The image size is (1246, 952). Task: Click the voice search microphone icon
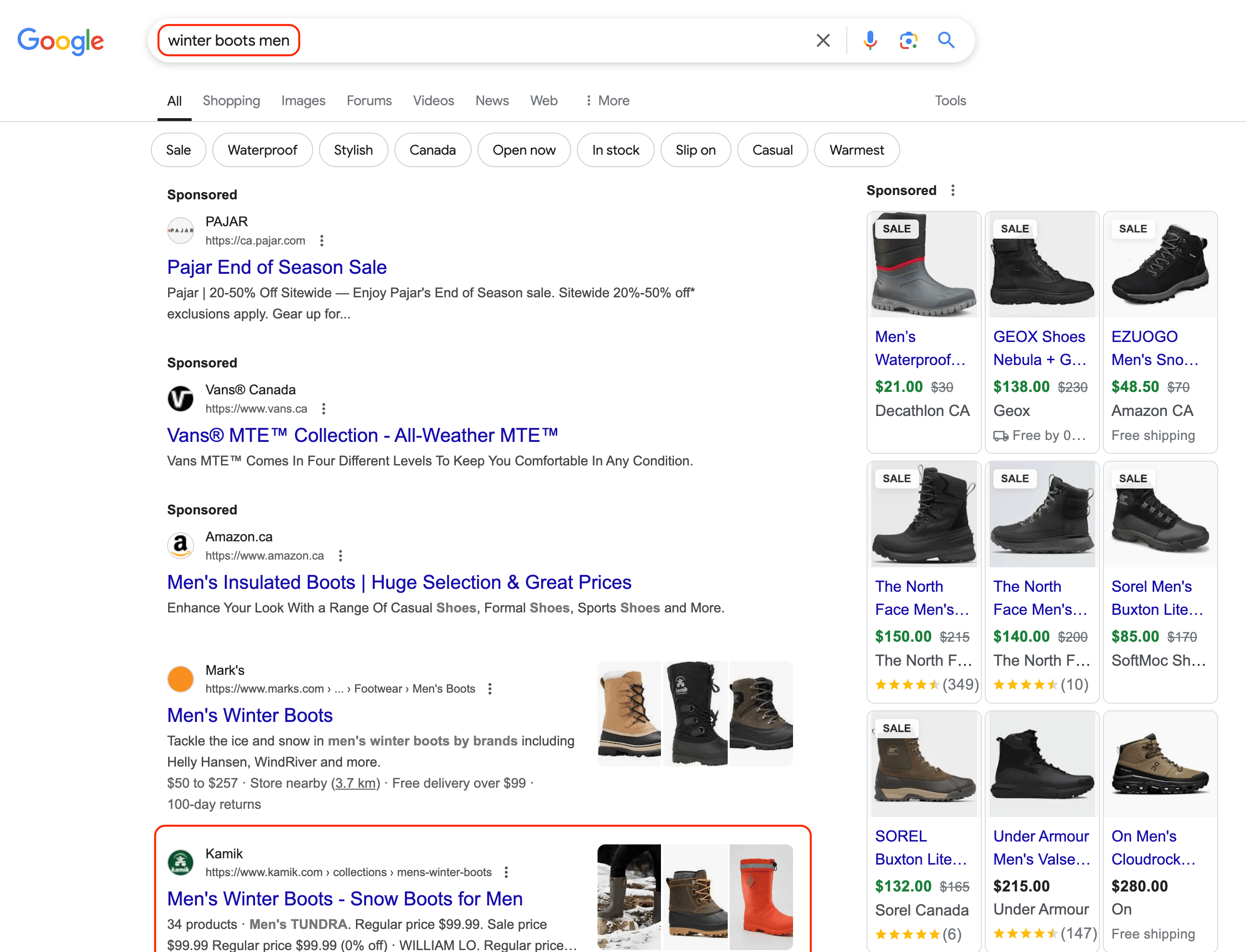click(x=870, y=40)
